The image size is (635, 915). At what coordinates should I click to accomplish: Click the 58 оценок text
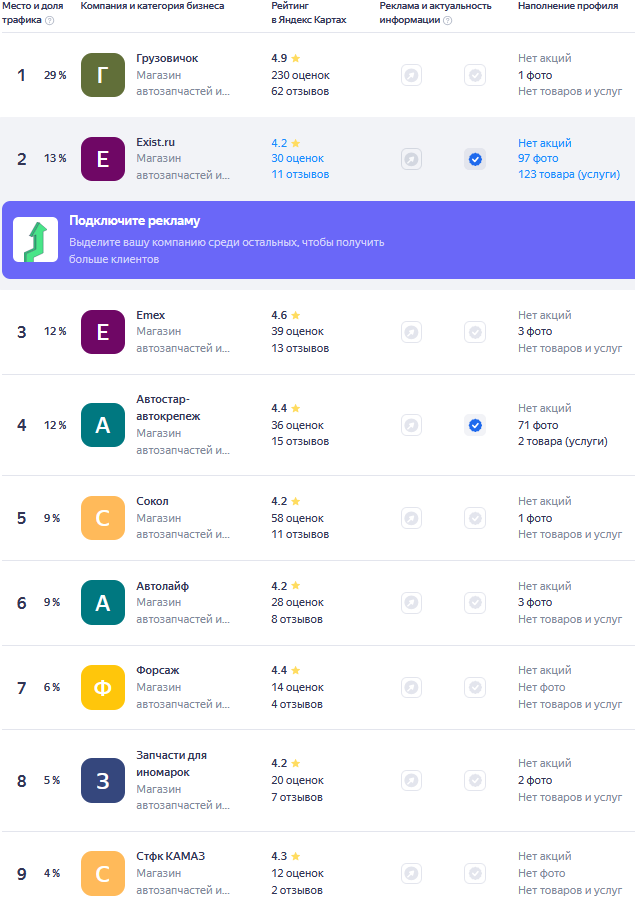click(x=298, y=518)
